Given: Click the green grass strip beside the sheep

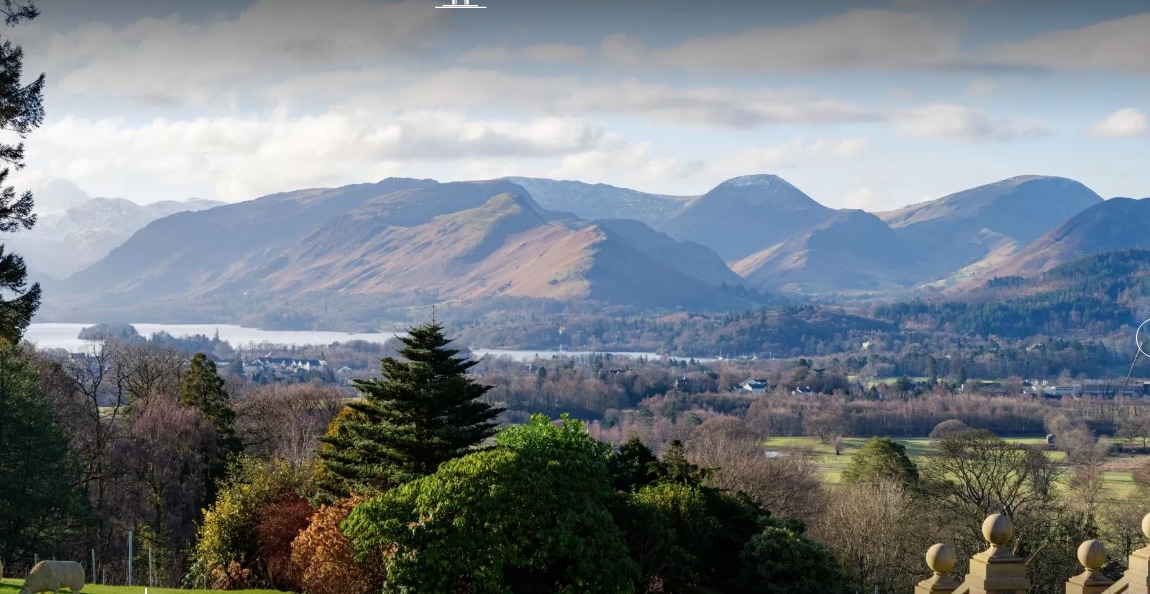Looking at the screenshot, I should coord(150,589).
